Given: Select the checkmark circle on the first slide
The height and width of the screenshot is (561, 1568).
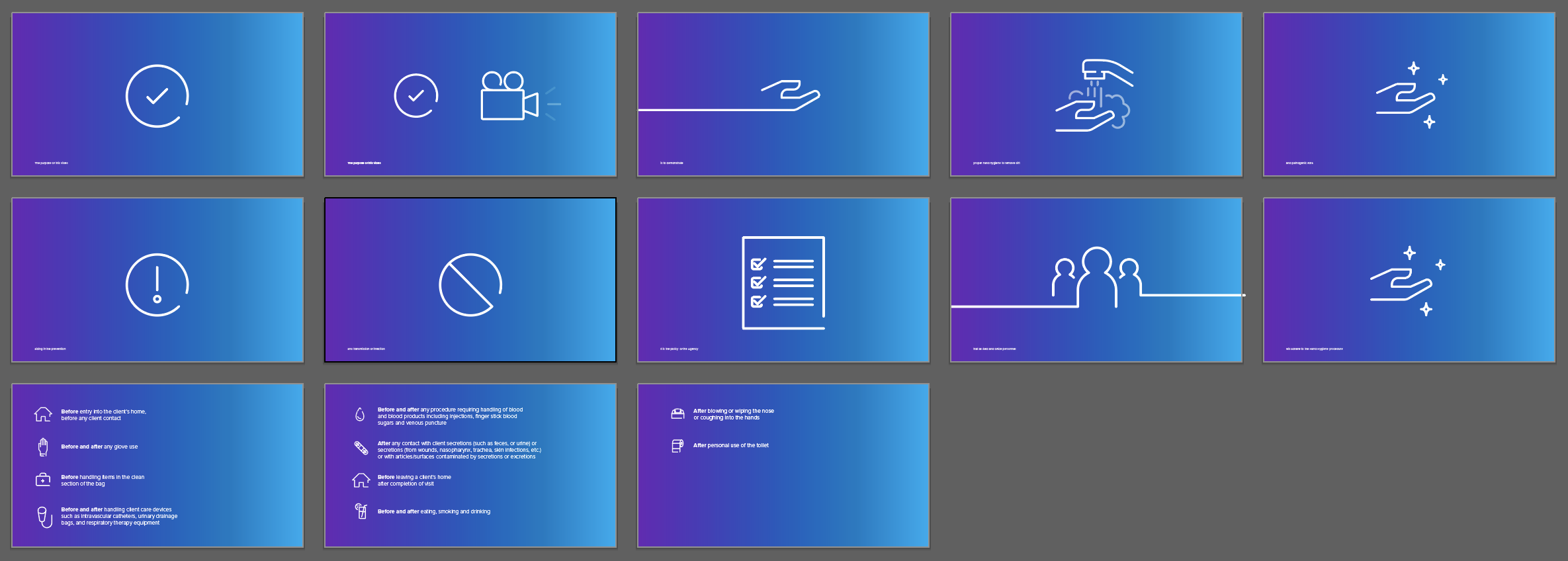Looking at the screenshot, I should (157, 96).
